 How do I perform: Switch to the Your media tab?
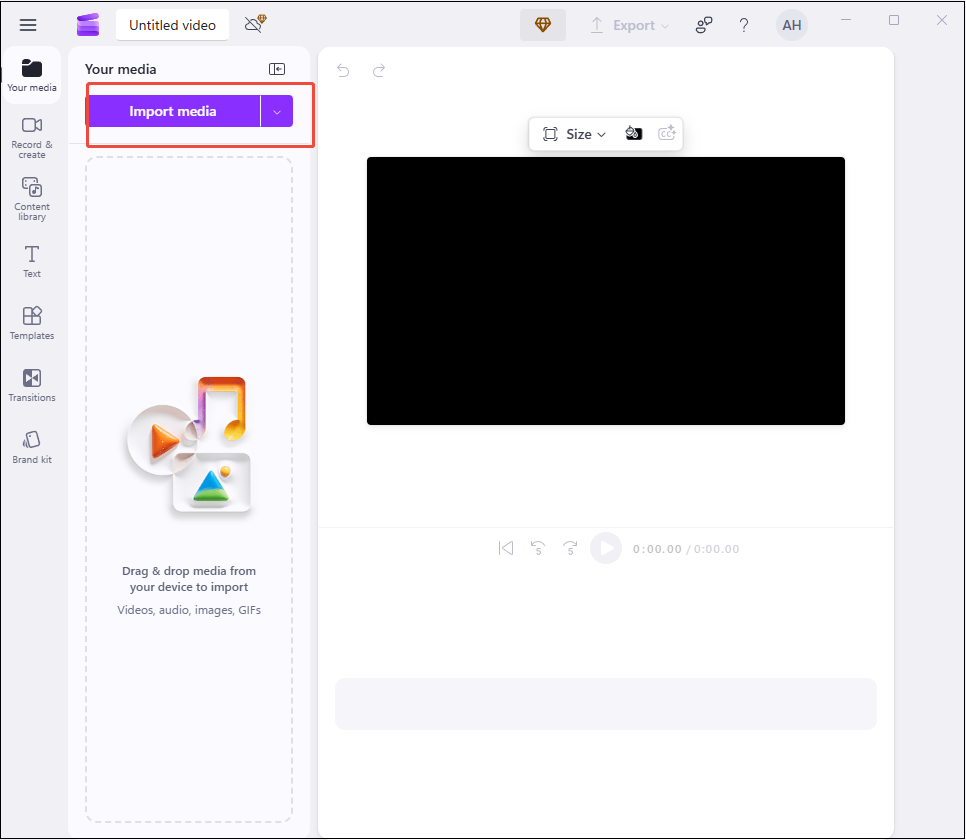coord(31,75)
